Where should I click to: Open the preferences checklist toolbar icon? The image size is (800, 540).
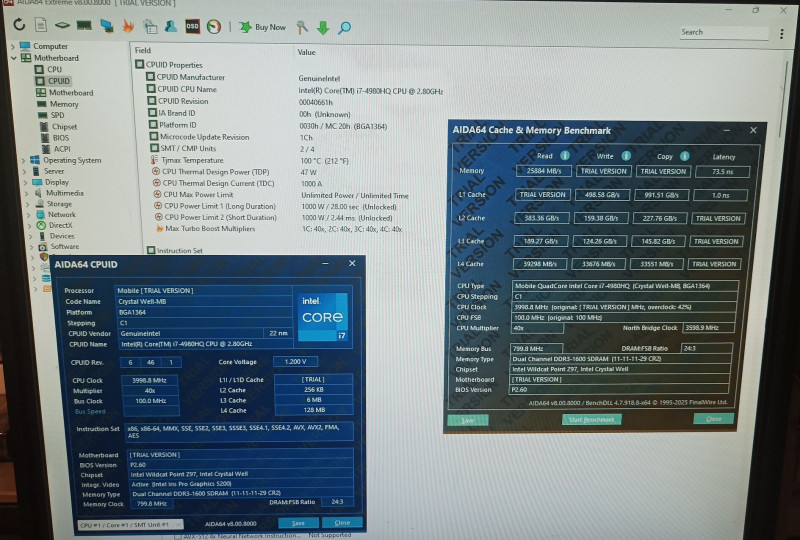click(150, 26)
